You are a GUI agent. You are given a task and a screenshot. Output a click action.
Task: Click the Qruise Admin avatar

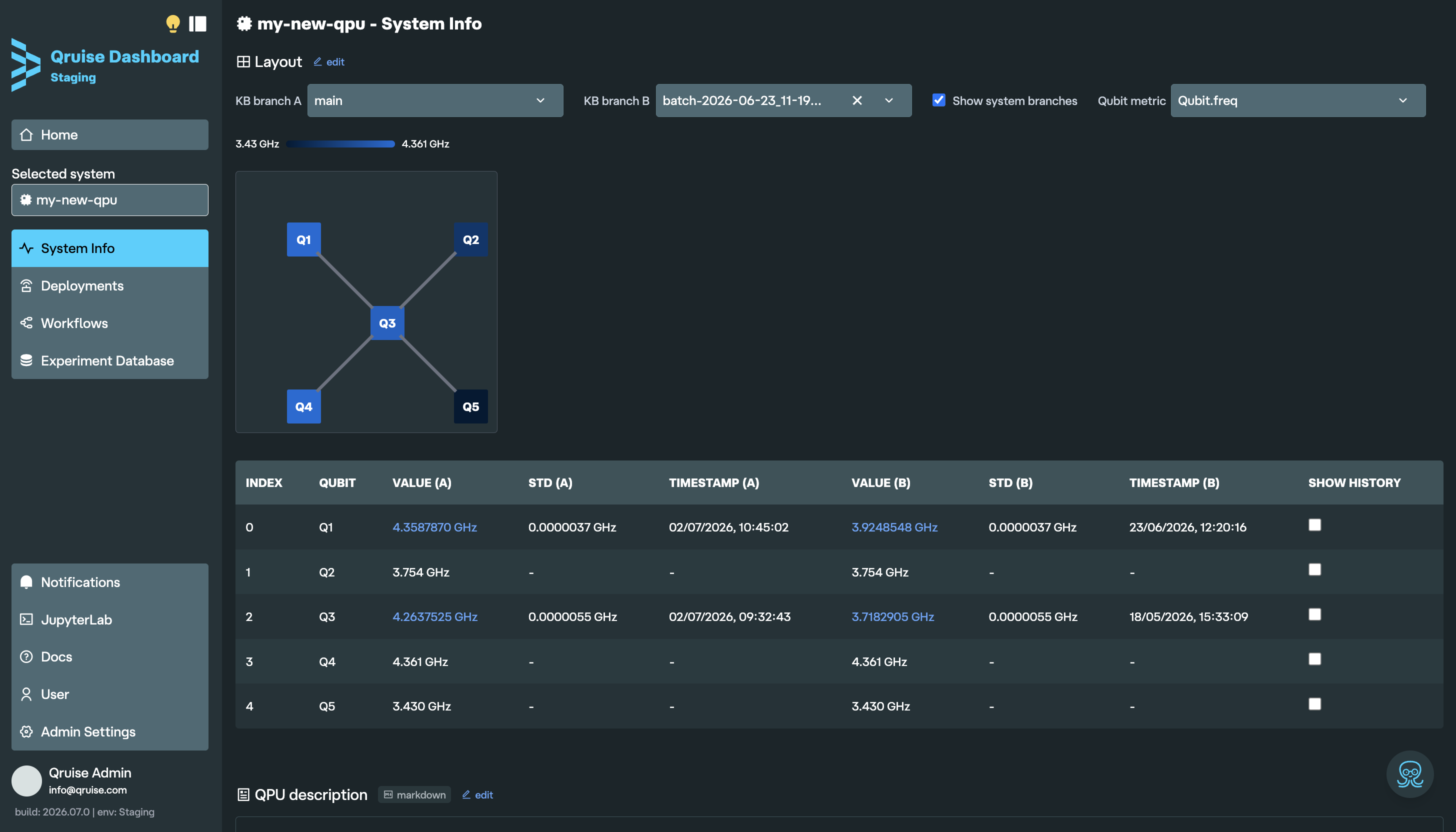click(x=26, y=780)
